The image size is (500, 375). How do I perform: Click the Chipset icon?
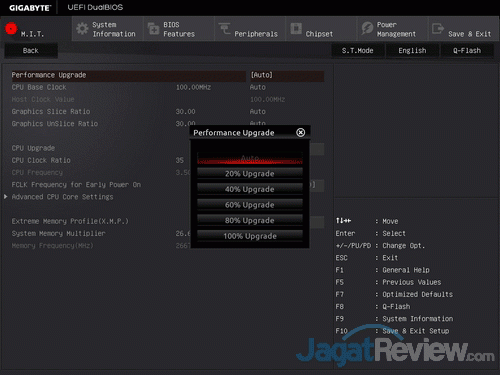pyautogui.click(x=296, y=29)
